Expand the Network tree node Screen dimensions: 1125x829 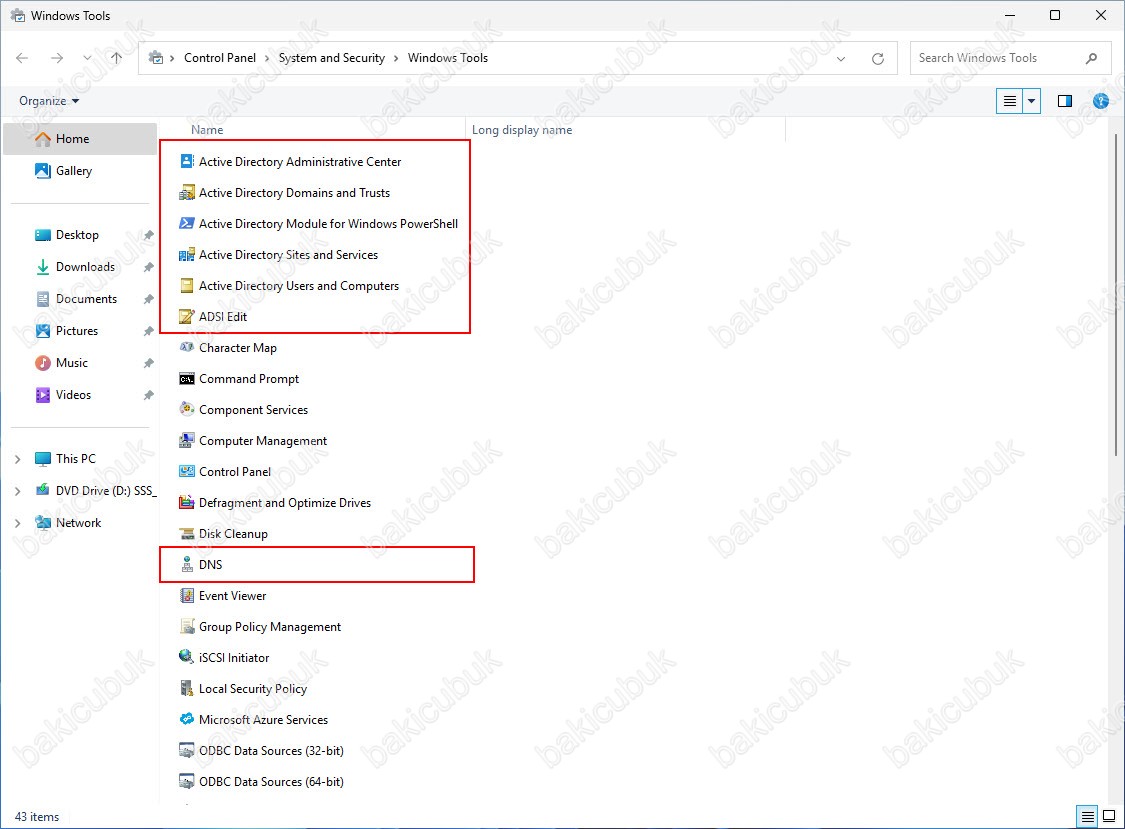[x=17, y=523]
